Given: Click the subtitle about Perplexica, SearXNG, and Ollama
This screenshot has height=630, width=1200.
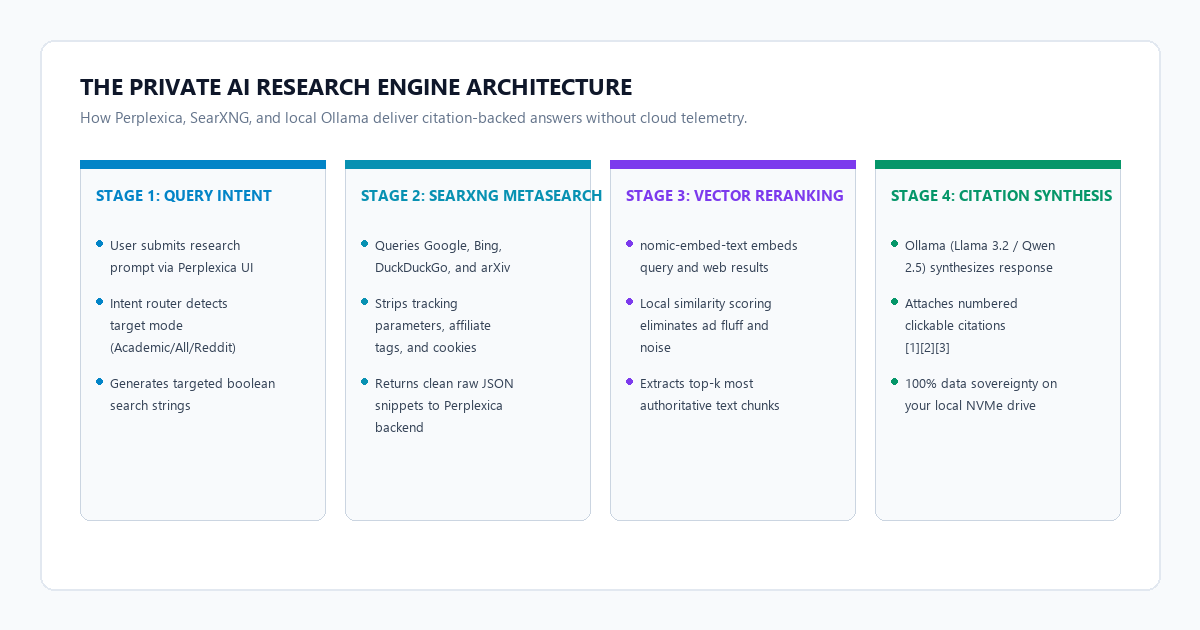Looking at the screenshot, I should coord(414,118).
